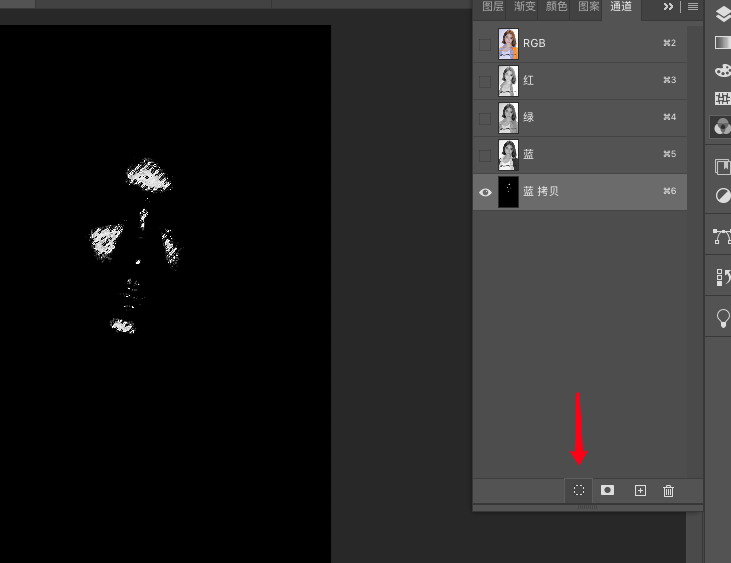Open History panel icon in side strip

[723, 277]
